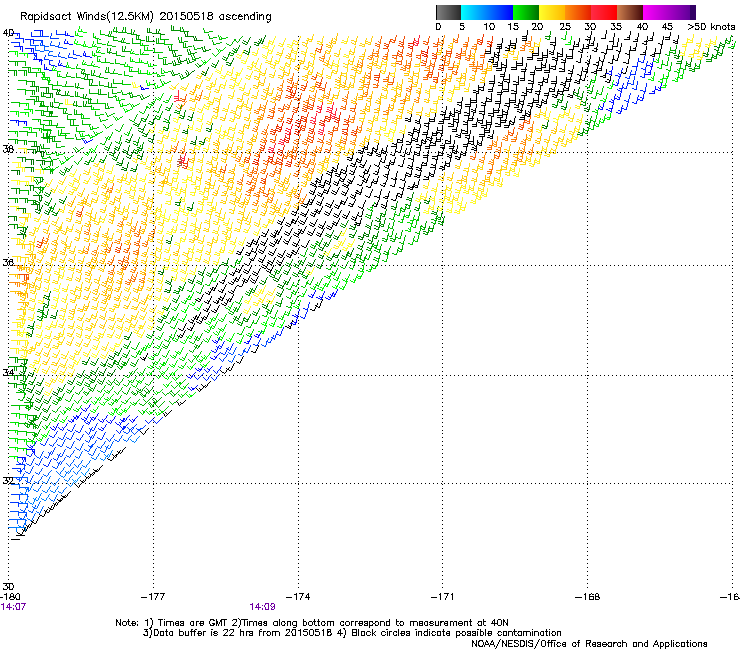Click the orange 25-30 knots legend swatch

(x=578, y=12)
